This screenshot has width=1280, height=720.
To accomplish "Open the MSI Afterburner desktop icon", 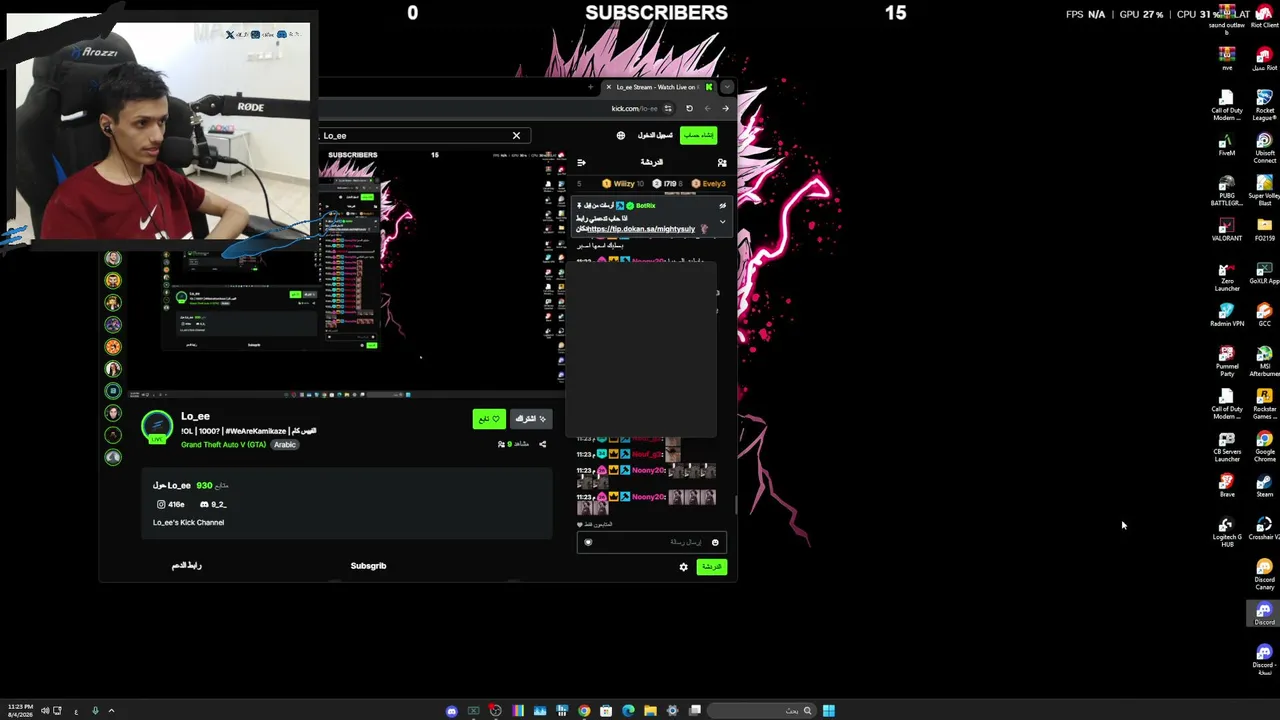I will click(x=1264, y=362).
